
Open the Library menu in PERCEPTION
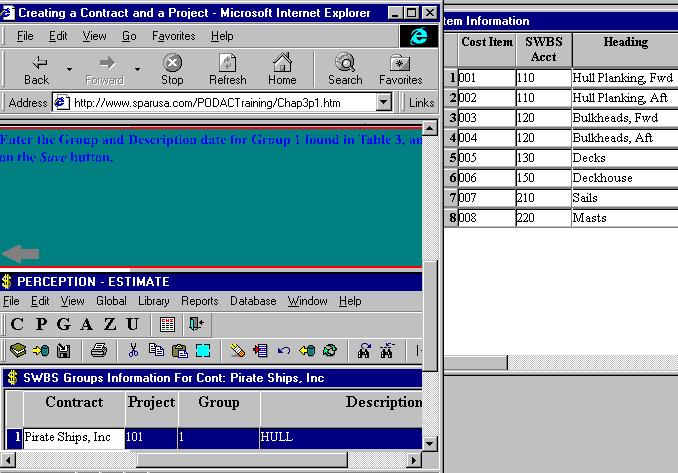click(x=154, y=301)
